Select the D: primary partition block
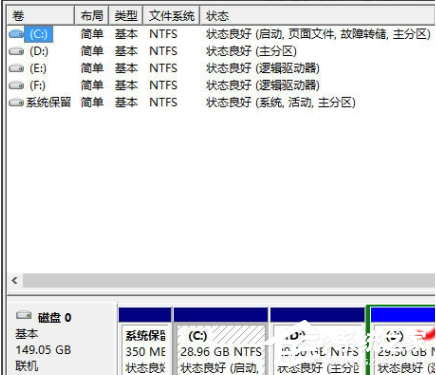436x375 pixels. (317, 341)
